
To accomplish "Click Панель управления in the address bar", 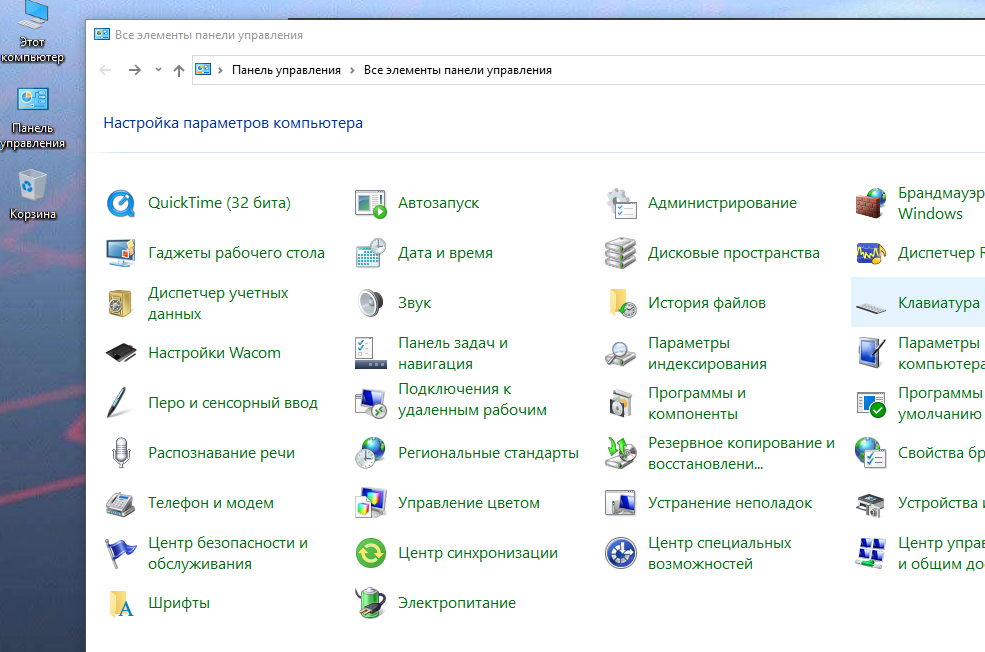I will tap(286, 70).
